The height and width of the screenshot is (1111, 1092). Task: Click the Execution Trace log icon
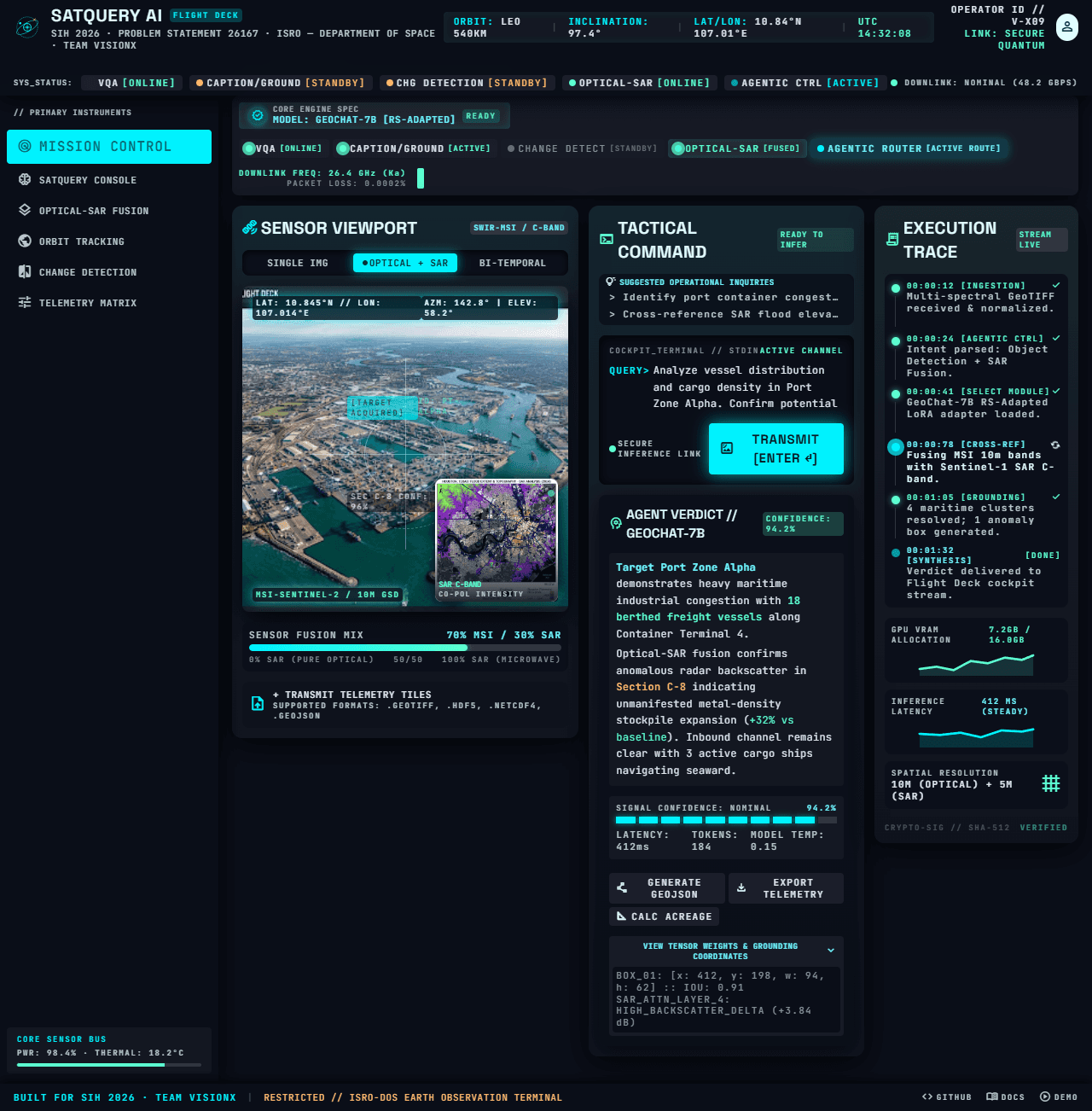click(892, 240)
